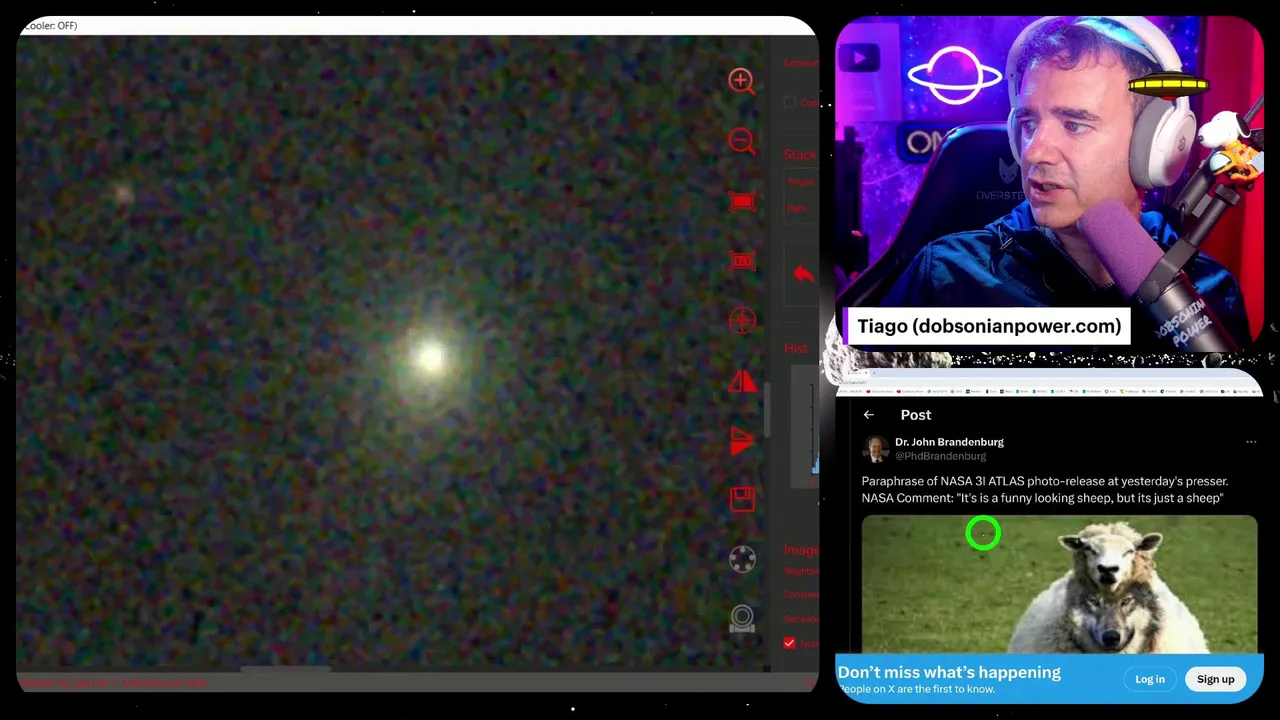Image resolution: width=1280 pixels, height=720 pixels.
Task: Click the 'Don't miss what's happening' text
Action: tap(949, 672)
